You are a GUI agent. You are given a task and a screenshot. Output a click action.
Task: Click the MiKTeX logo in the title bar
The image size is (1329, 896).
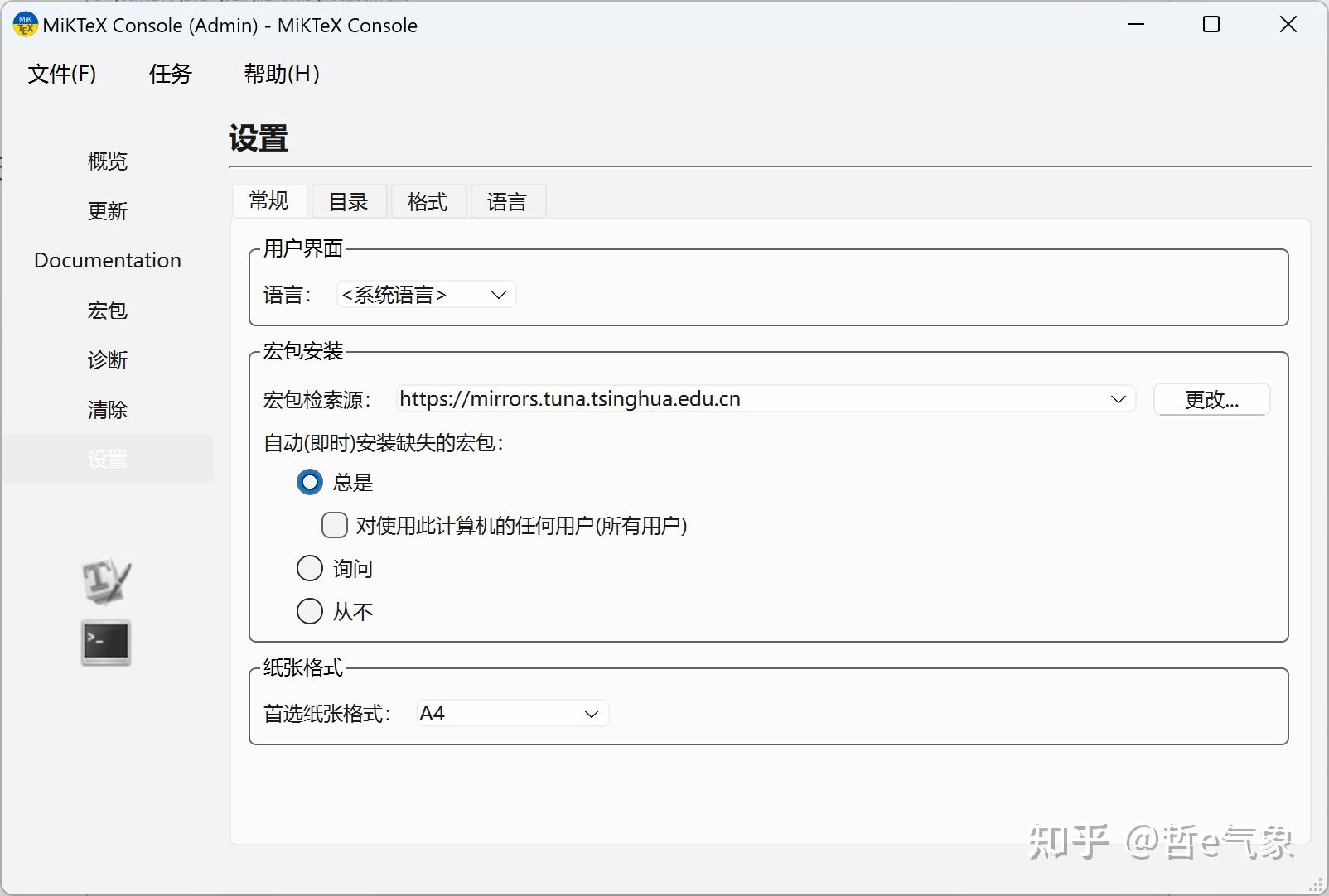pyautogui.click(x=24, y=24)
